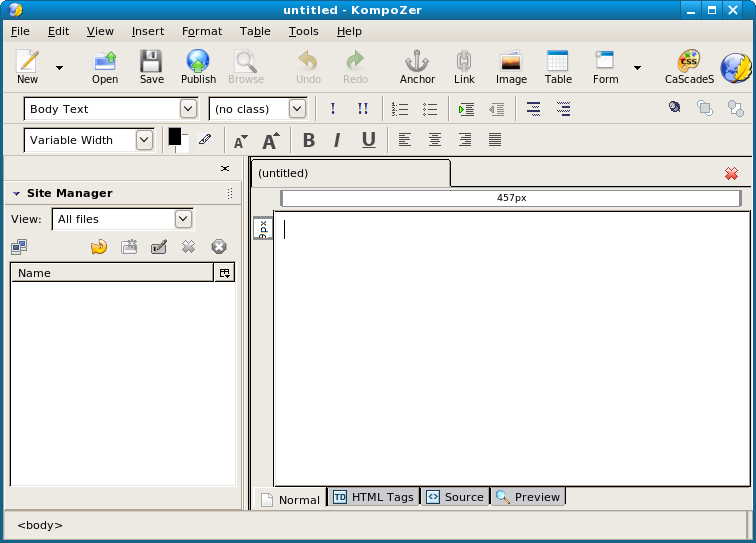
Task: Expand the Variable Width font dropdown
Action: (144, 140)
